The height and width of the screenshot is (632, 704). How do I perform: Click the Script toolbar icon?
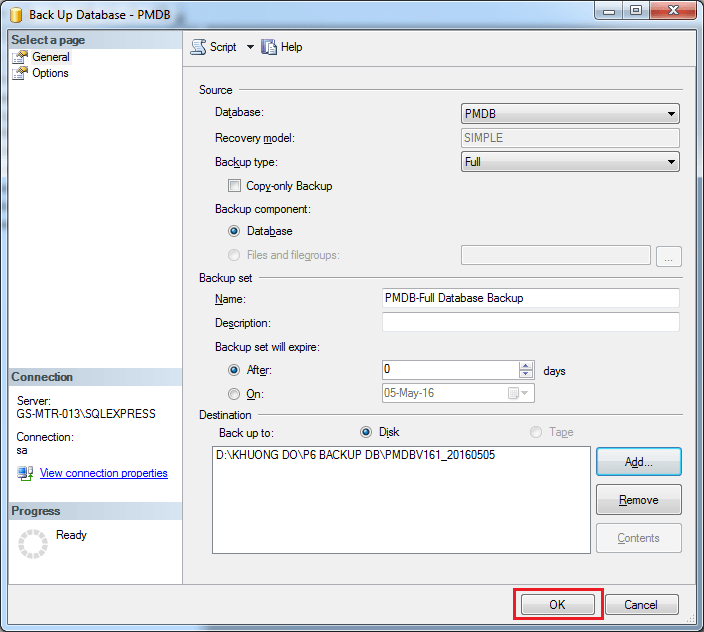(x=198, y=47)
